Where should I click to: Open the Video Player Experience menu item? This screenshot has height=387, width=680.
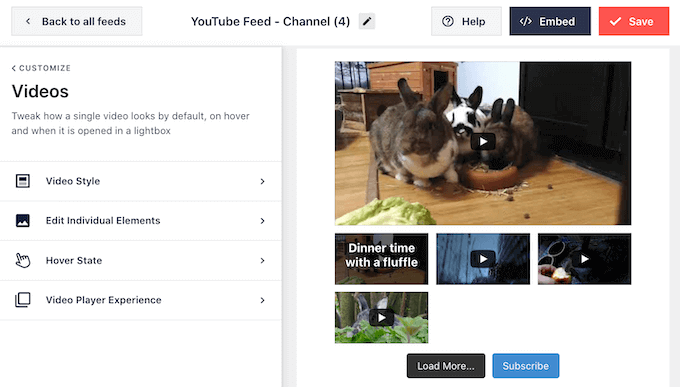pyautogui.click(x=141, y=300)
